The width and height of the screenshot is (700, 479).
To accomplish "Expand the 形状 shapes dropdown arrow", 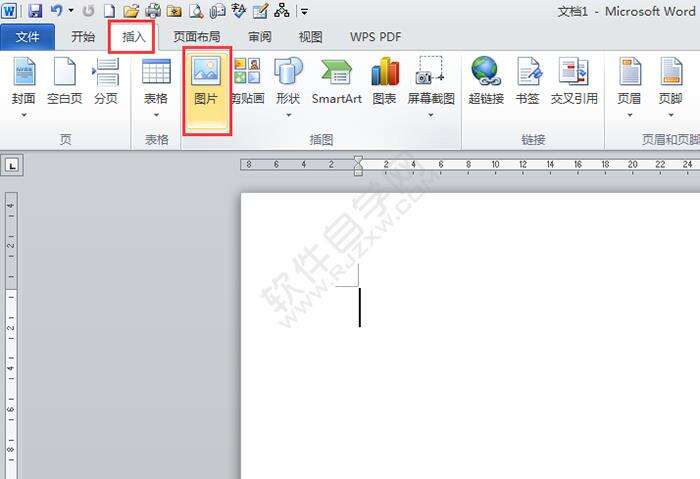I will coord(289,115).
